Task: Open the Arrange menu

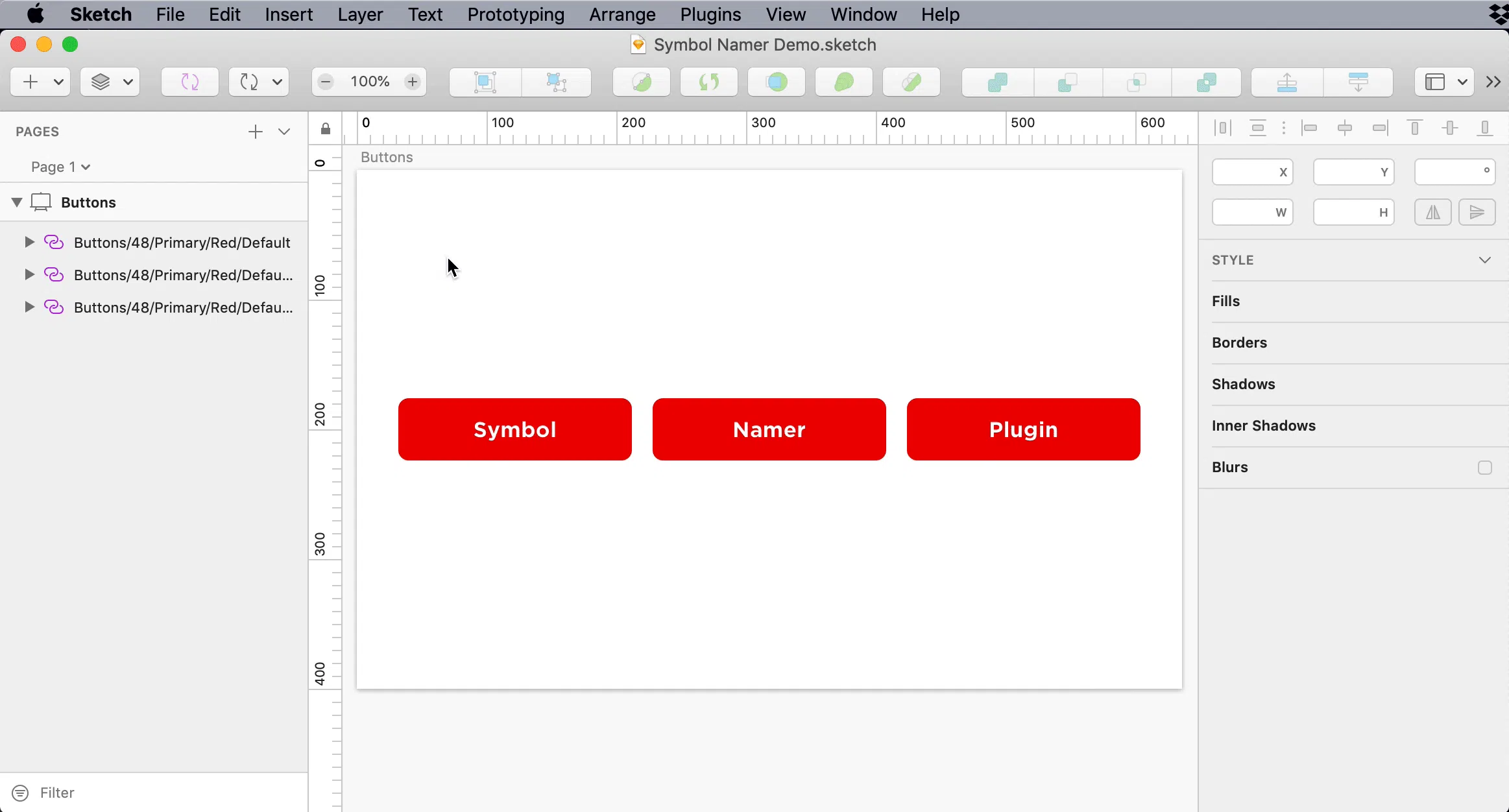Action: [x=622, y=14]
